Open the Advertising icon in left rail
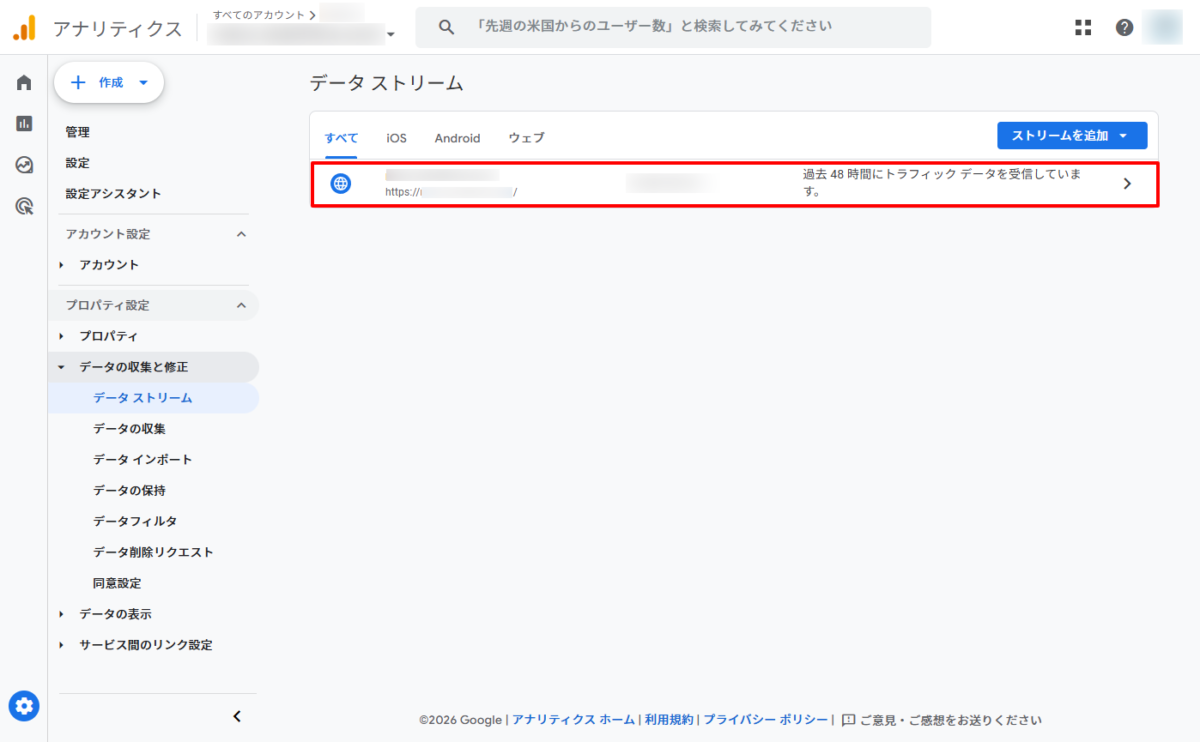This screenshot has height=742, width=1200. [24, 207]
